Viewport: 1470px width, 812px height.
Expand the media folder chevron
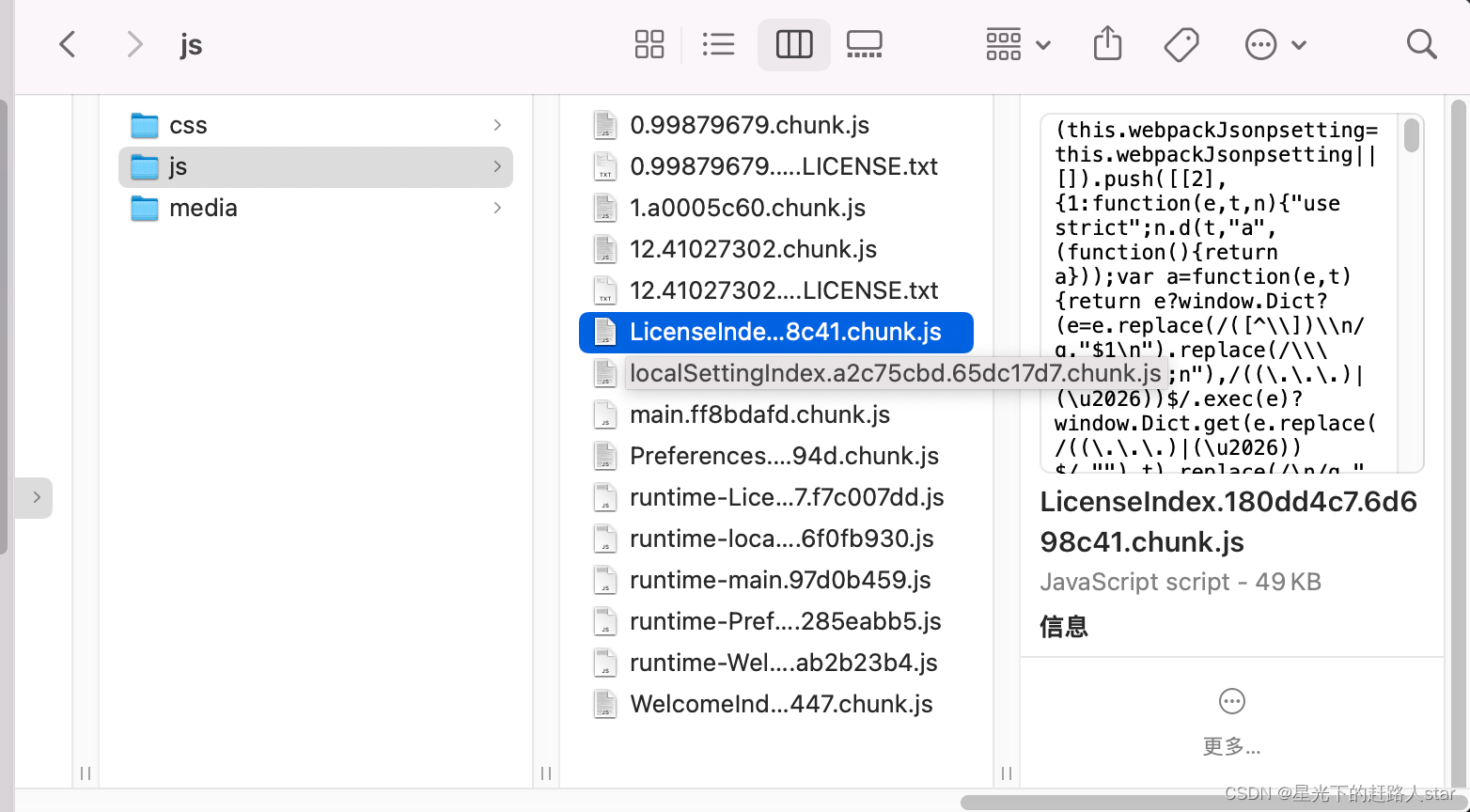497,208
